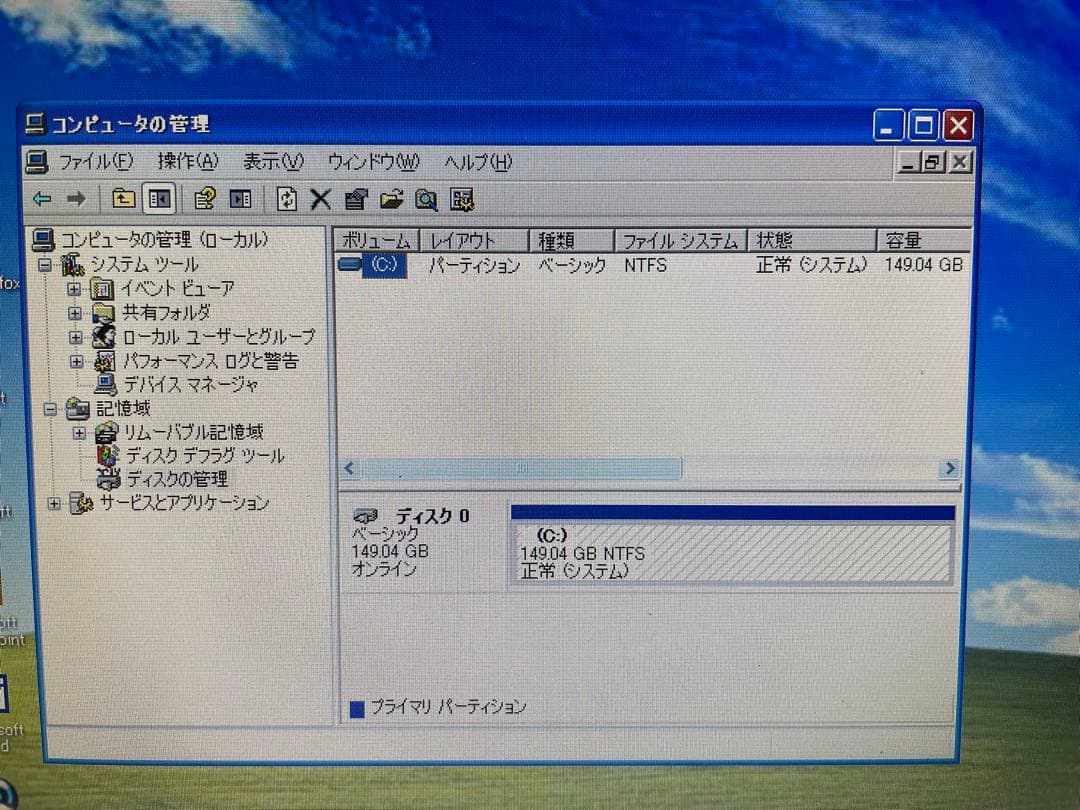This screenshot has width=1080, height=810.
Task: Select the delete (X) toolbar icon
Action: tap(320, 199)
